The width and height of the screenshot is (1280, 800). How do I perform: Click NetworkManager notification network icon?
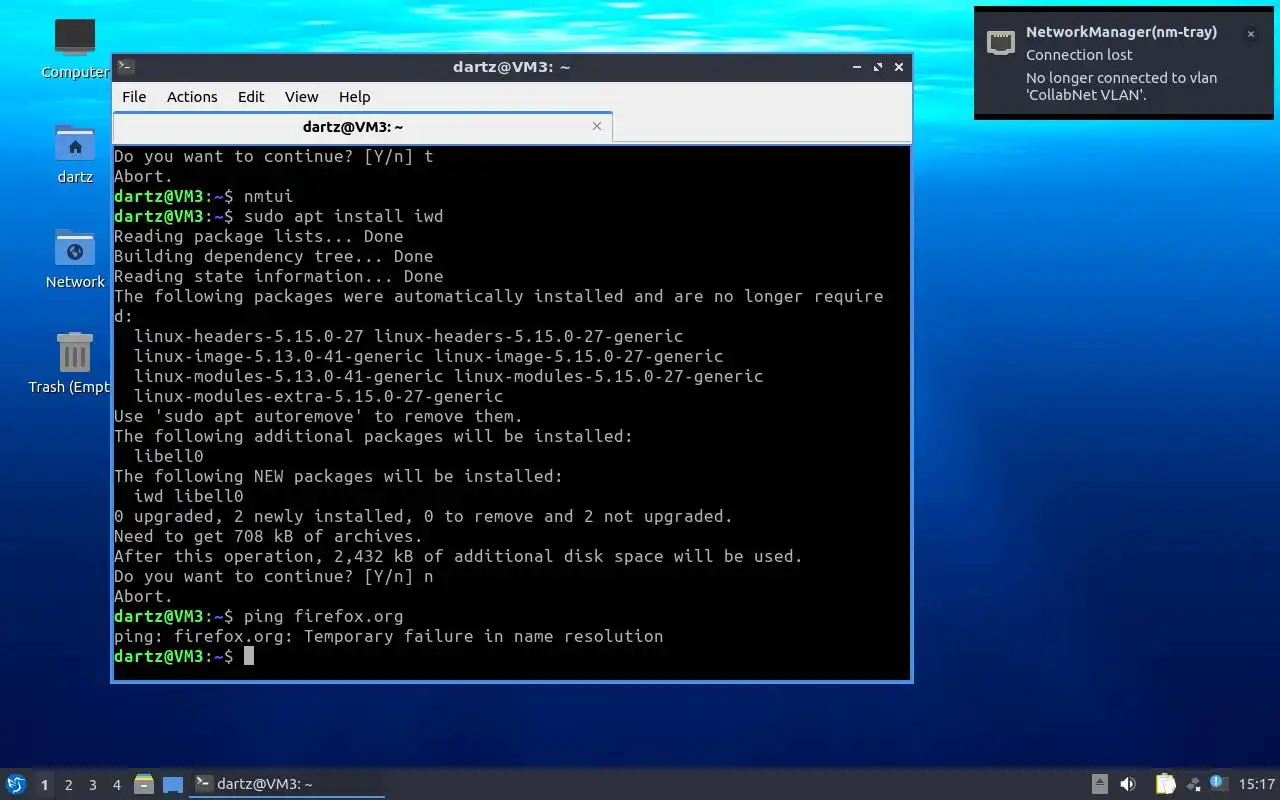coord(1001,41)
